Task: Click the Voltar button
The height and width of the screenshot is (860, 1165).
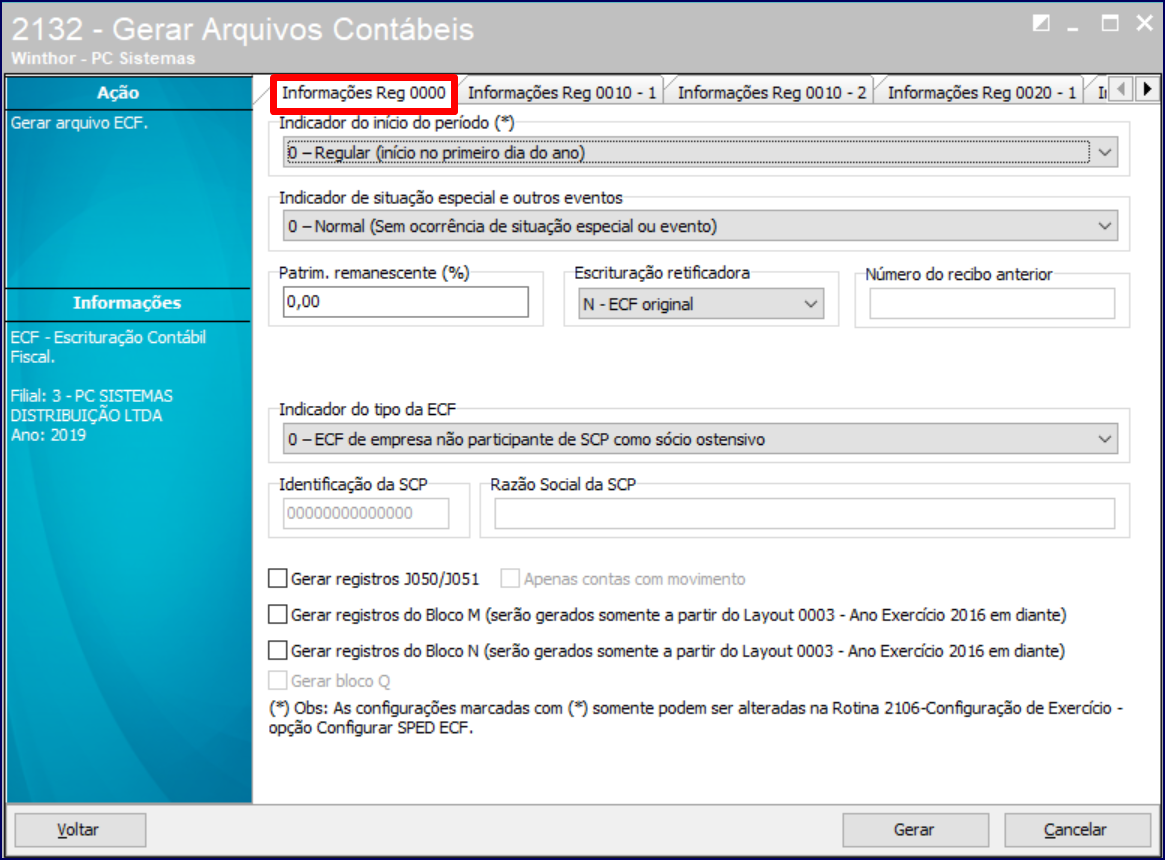Action: point(80,830)
